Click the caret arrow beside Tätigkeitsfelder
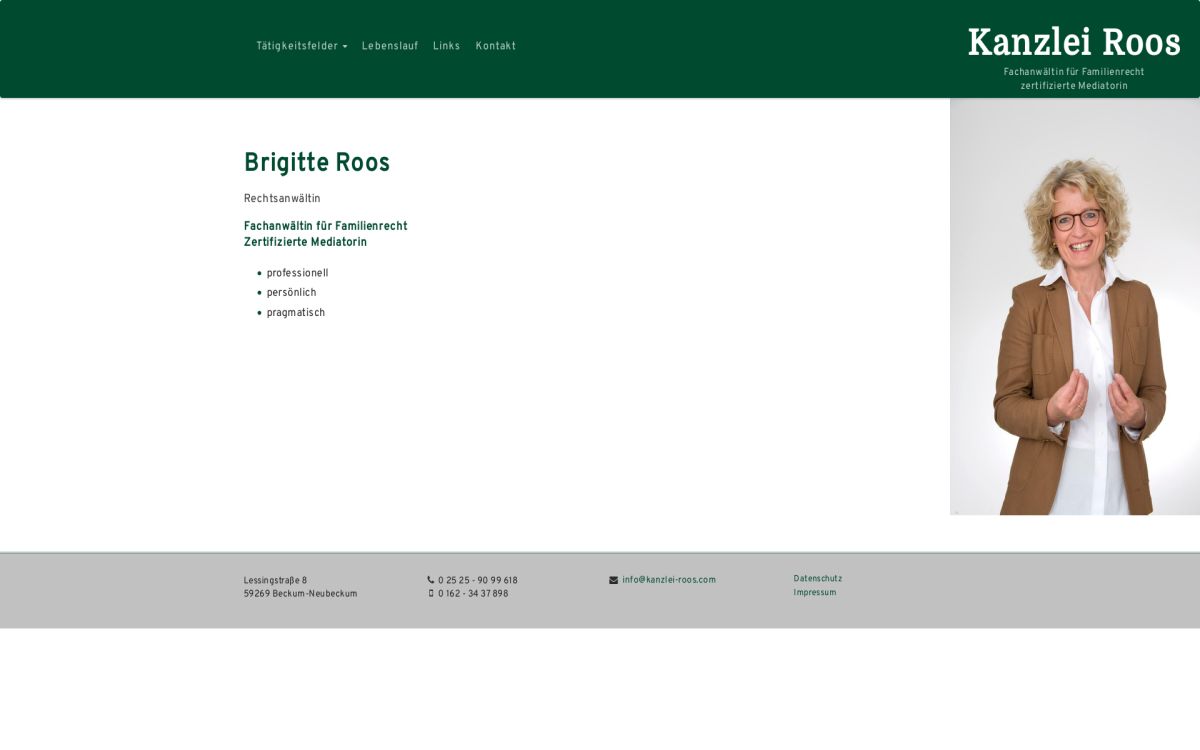Screen dimensions: 1200x750 (x=346, y=46)
